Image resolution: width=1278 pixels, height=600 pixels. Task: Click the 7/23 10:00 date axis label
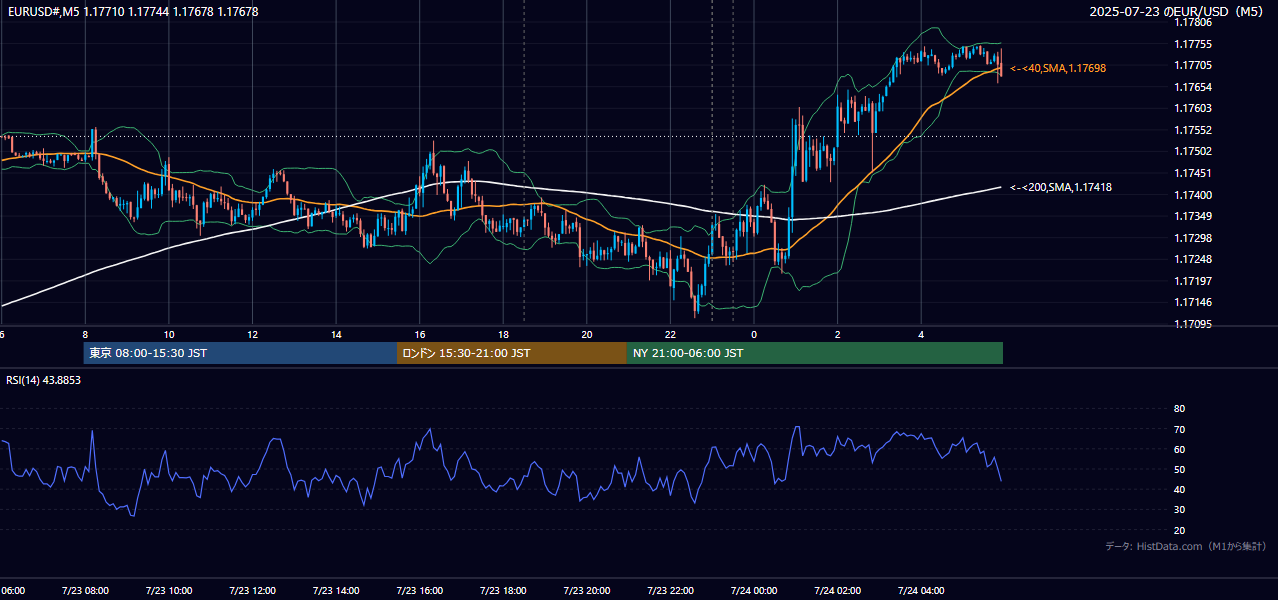pos(169,591)
